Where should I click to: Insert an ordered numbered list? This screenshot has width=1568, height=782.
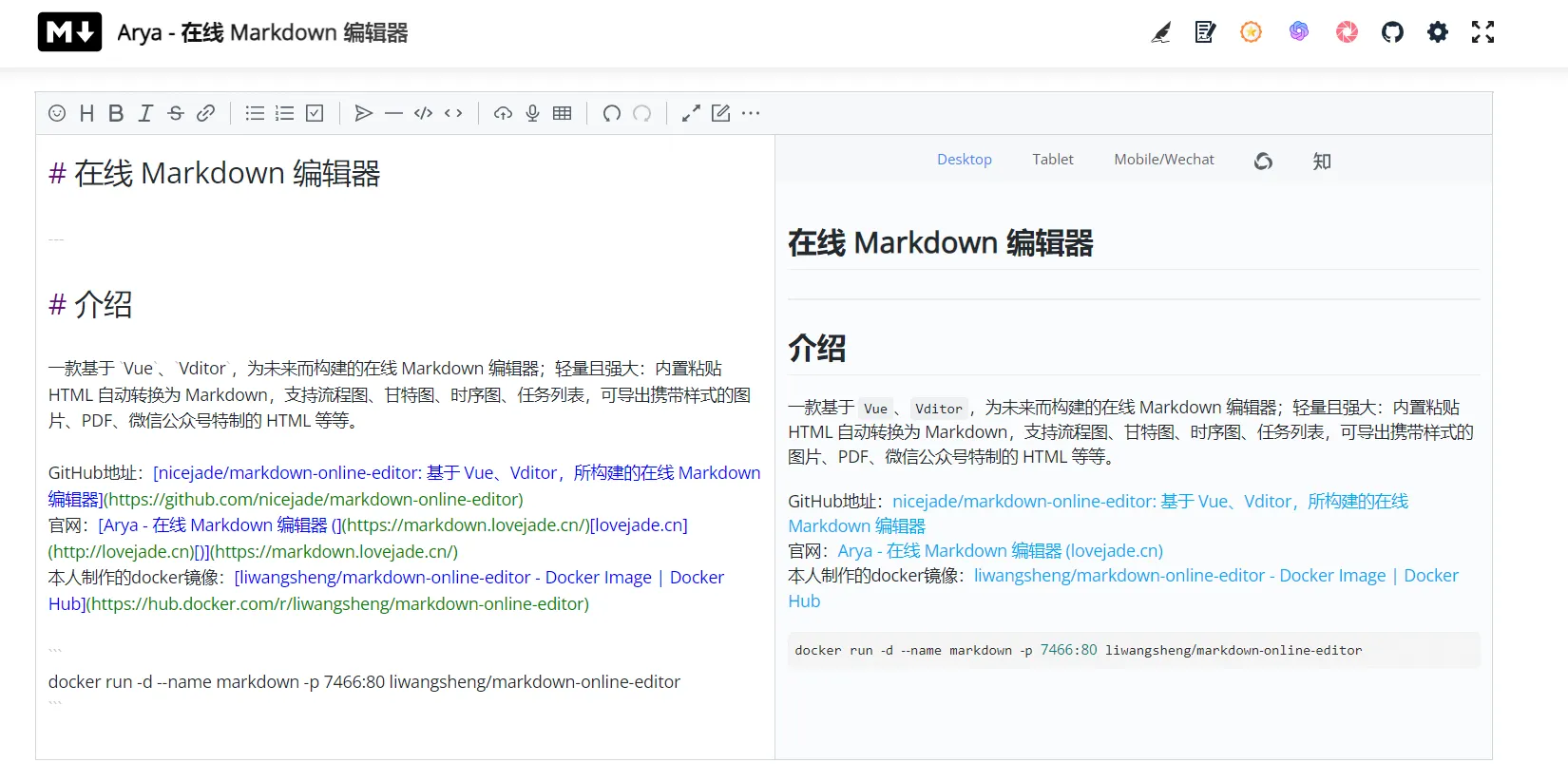click(284, 113)
